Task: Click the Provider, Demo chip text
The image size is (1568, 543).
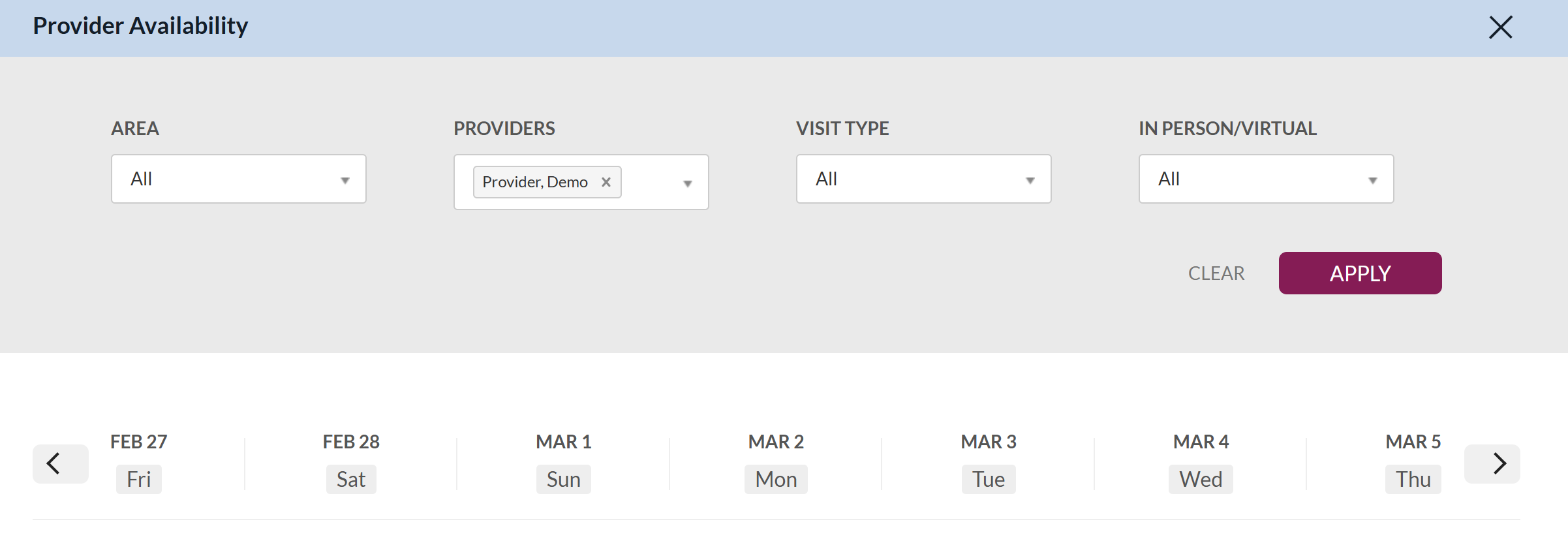Action: coord(535,182)
